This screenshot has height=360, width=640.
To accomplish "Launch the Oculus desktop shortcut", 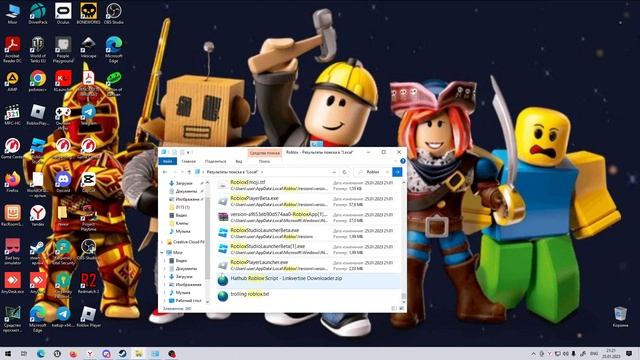I will pos(63,13).
